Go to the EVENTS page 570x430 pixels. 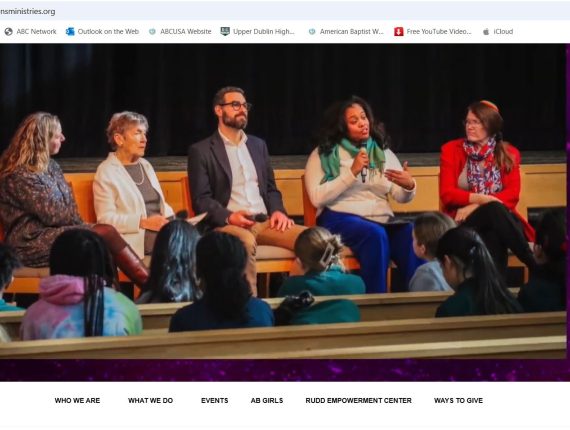(214, 401)
